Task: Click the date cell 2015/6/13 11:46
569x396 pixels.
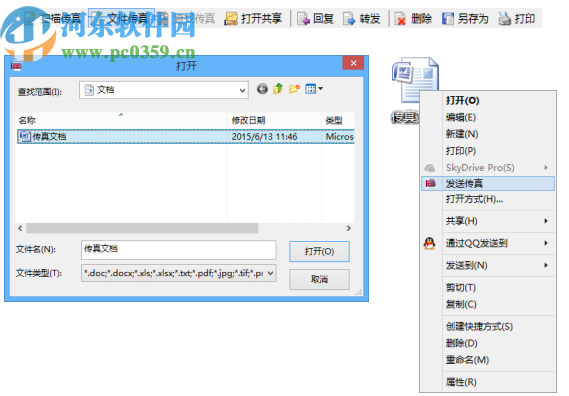Action: [x=264, y=136]
